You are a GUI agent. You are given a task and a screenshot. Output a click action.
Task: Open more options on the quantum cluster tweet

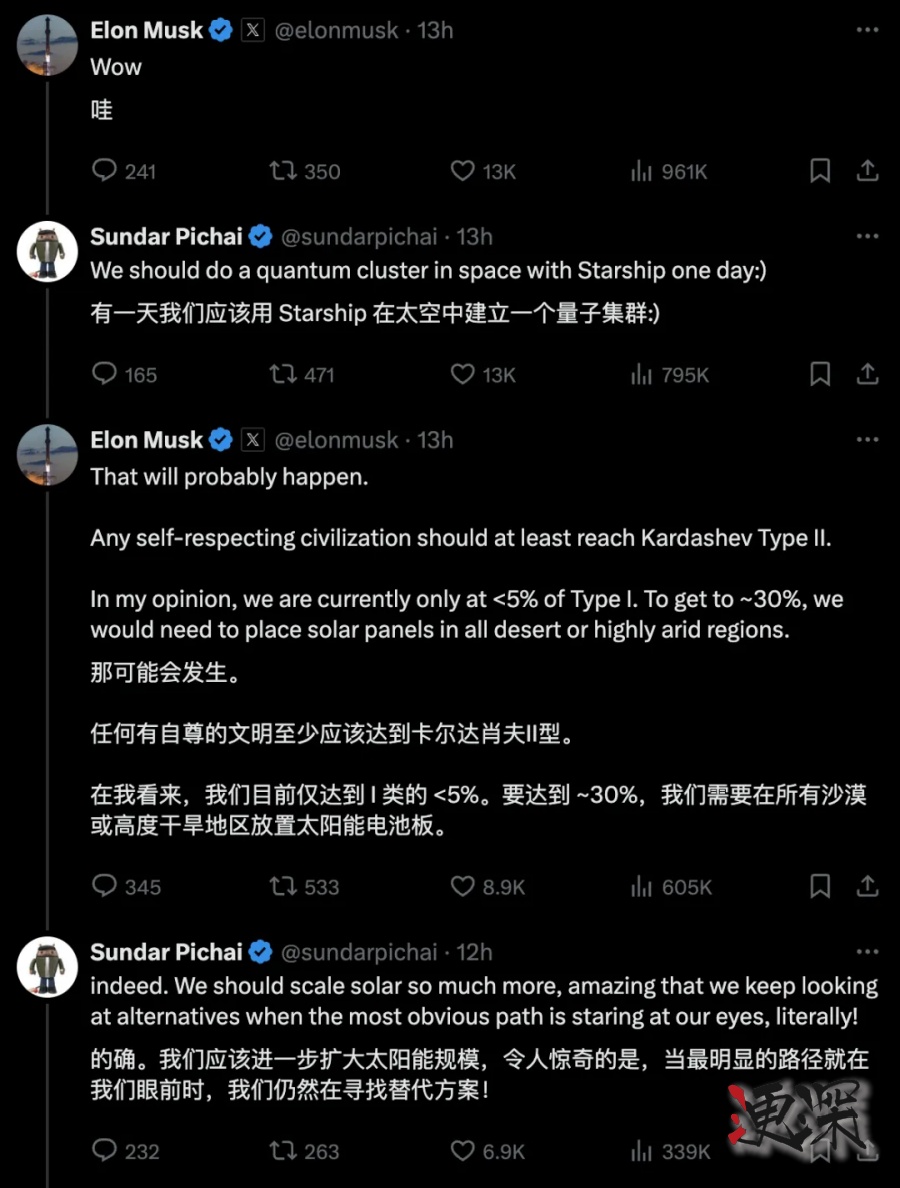point(867,237)
